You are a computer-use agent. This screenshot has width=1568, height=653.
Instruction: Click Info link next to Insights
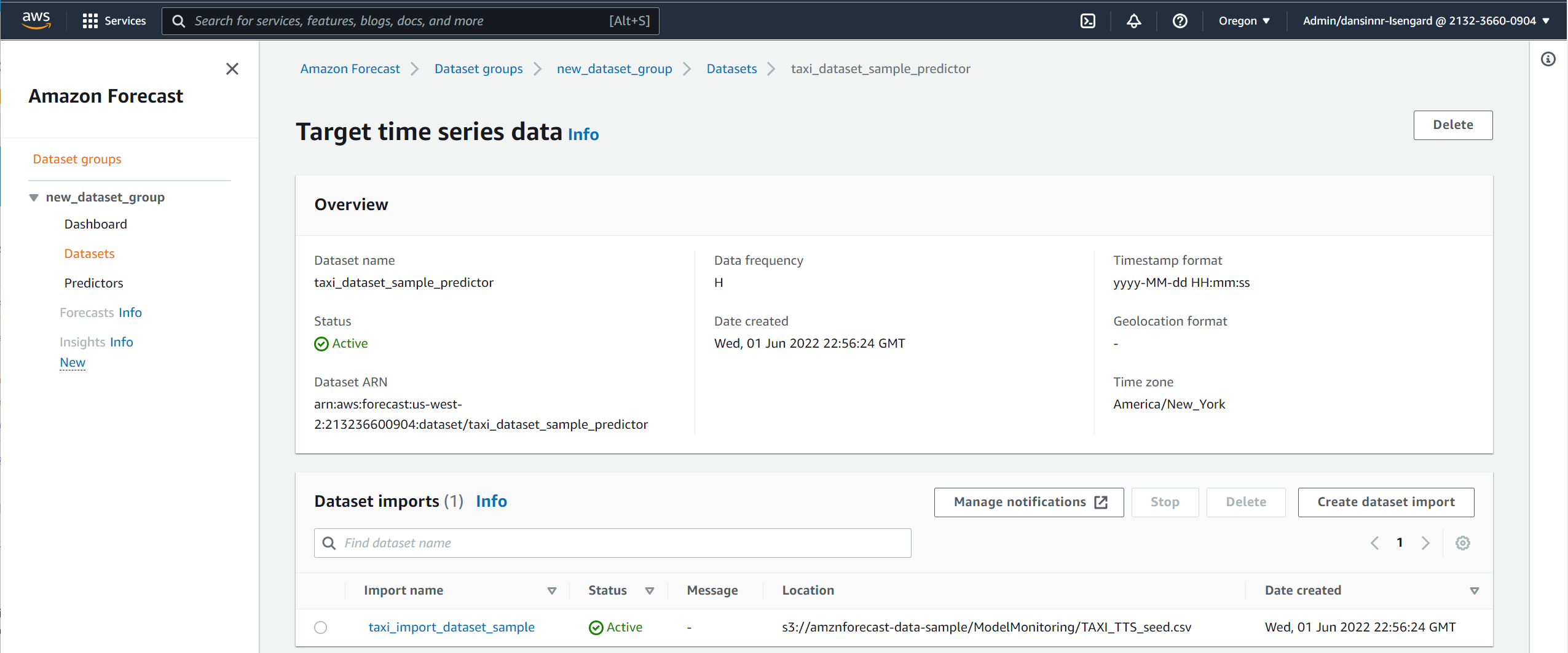tap(121, 342)
